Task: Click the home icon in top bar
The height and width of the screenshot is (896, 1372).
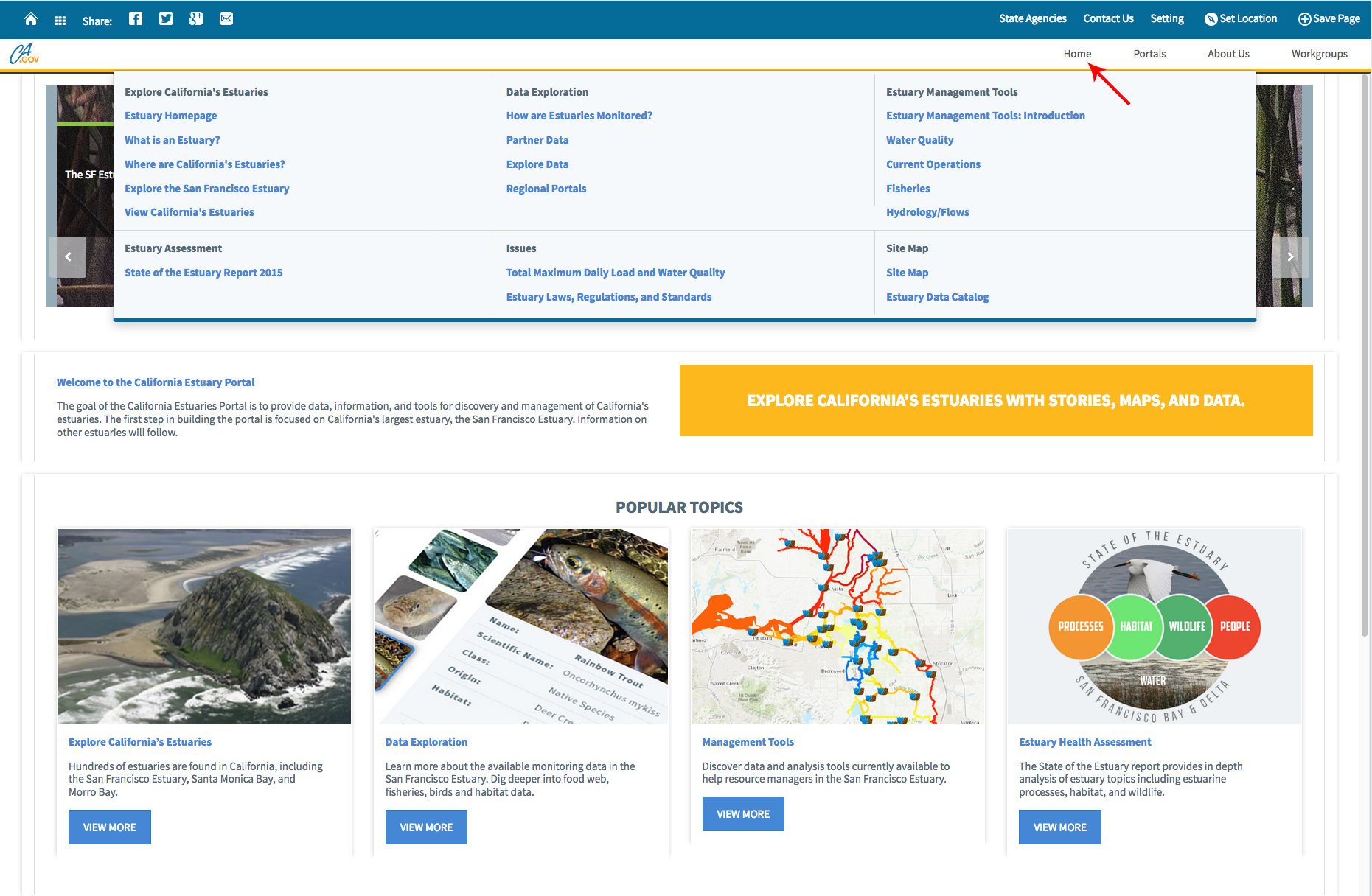Action: coord(31,19)
